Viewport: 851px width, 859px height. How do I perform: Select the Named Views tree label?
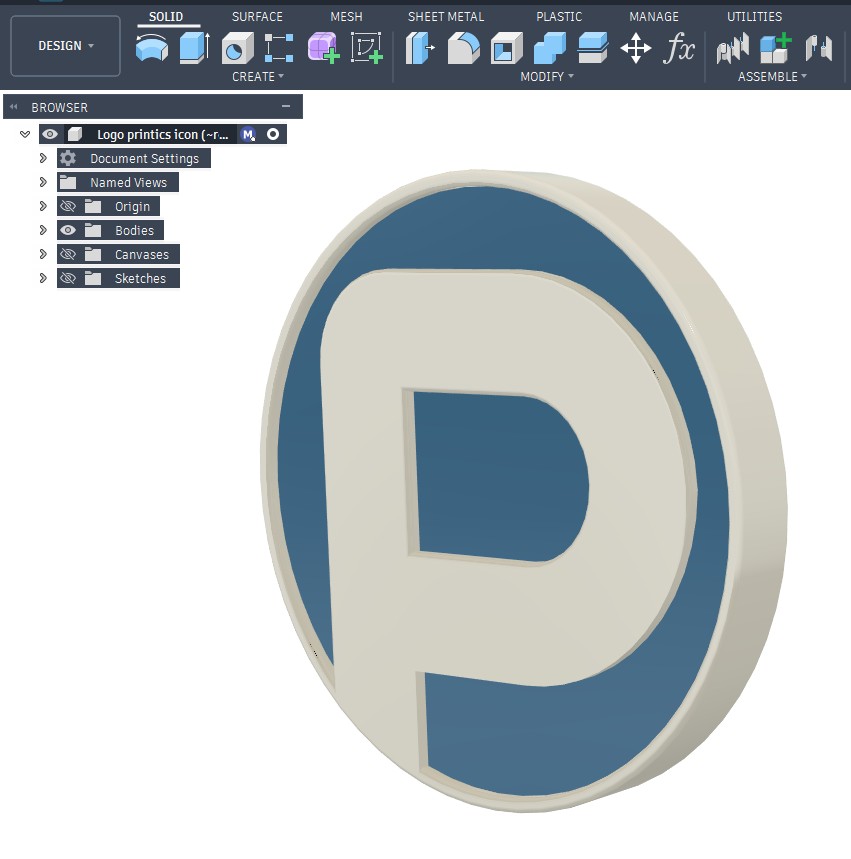[x=128, y=182]
